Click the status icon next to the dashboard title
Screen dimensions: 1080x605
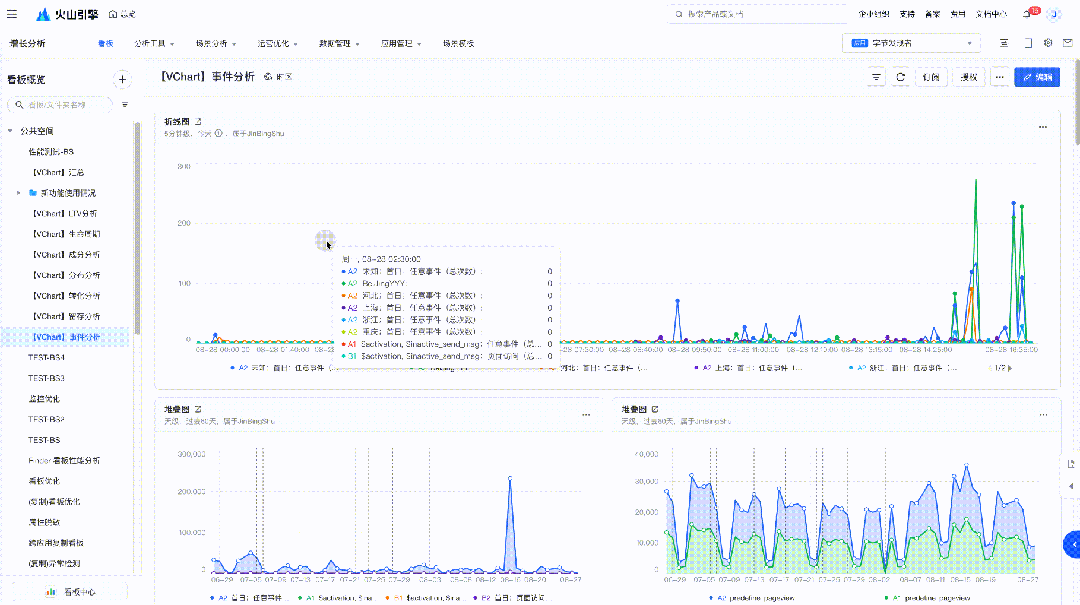point(268,76)
